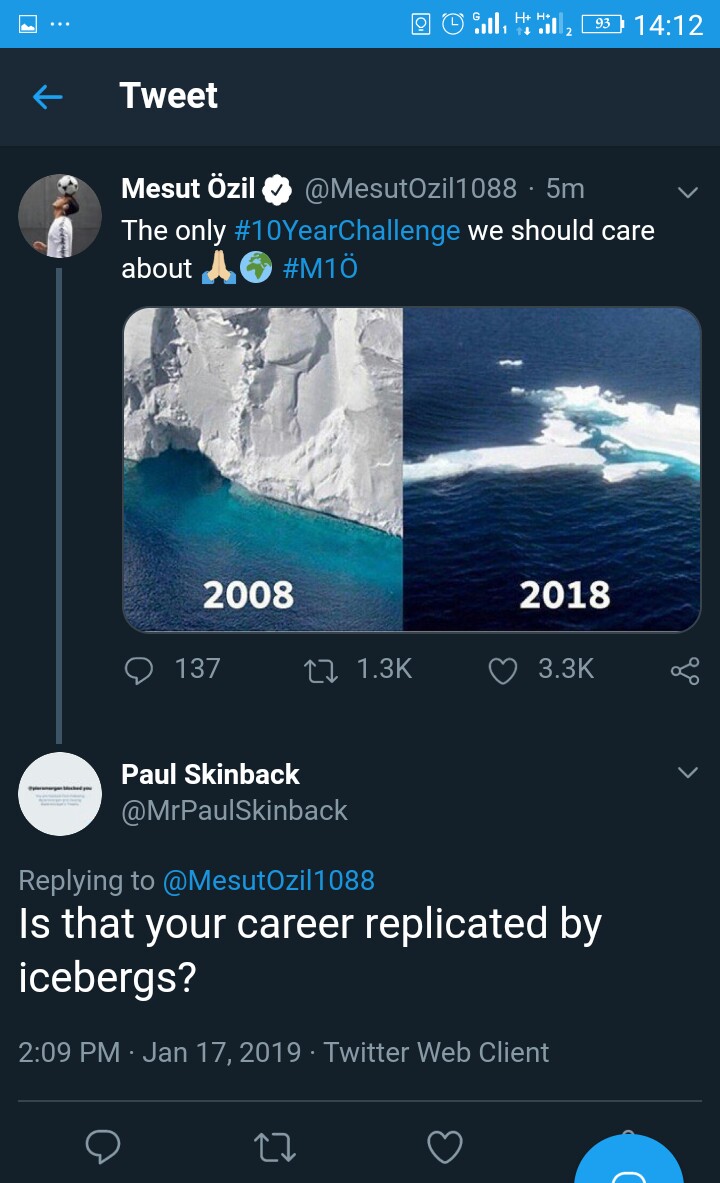Tap the floating compose reply button
The height and width of the screenshot is (1183, 720).
click(630, 1165)
